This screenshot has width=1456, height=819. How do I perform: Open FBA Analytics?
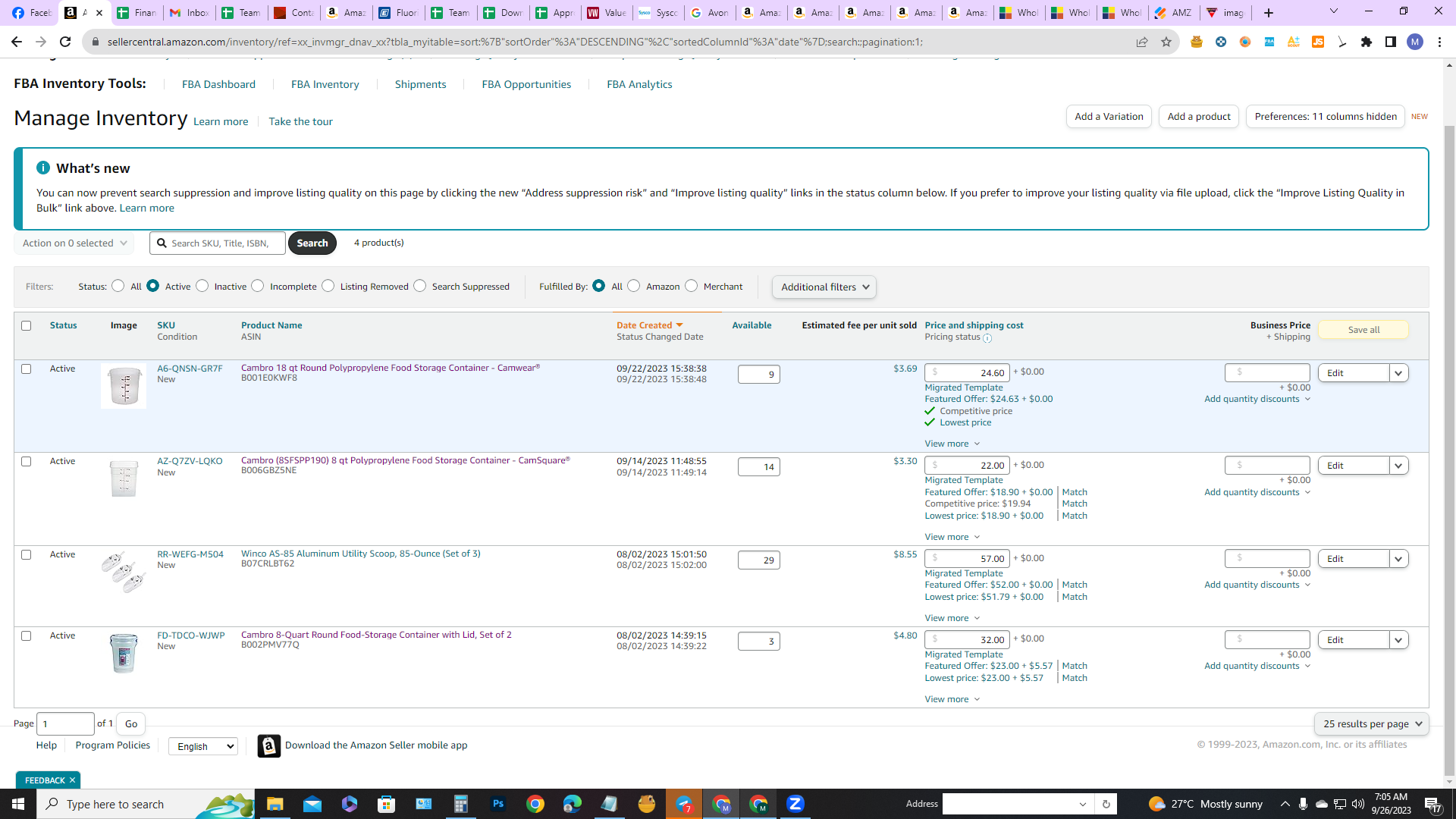point(639,84)
